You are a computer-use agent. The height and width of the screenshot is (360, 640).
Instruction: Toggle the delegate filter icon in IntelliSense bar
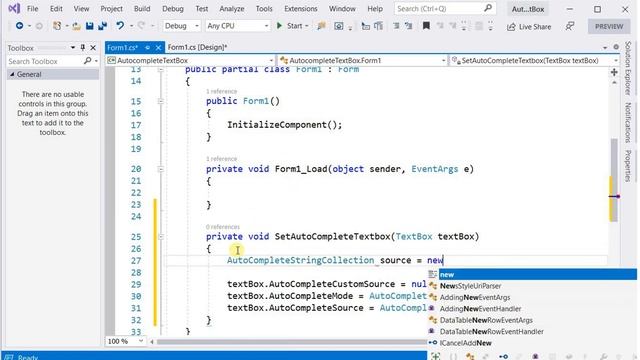click(535, 356)
